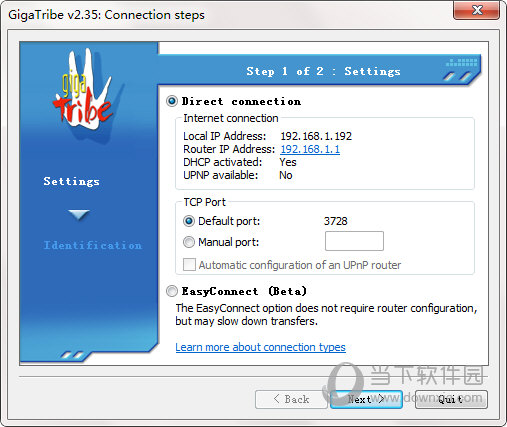Open Learn more about connection types link

pos(260,347)
